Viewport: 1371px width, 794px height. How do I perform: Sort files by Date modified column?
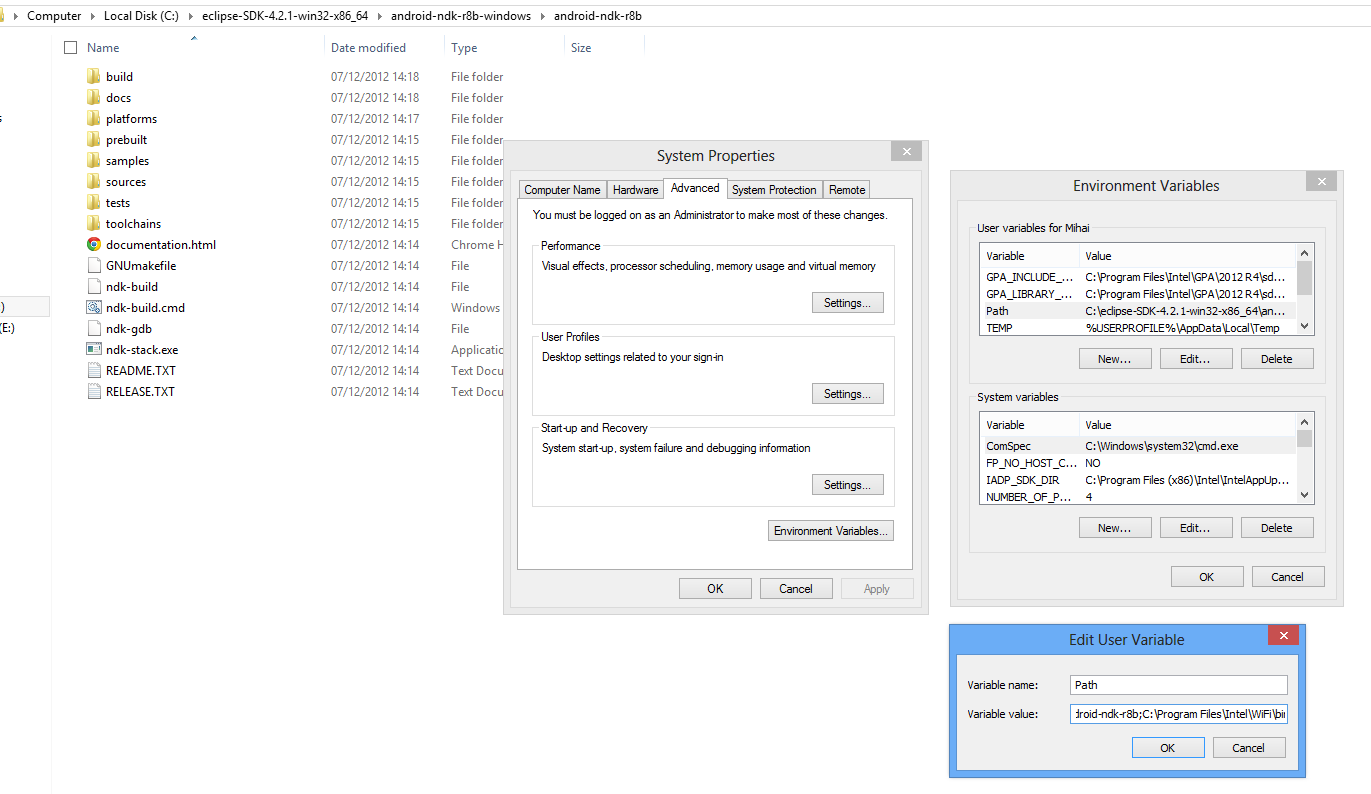368,48
